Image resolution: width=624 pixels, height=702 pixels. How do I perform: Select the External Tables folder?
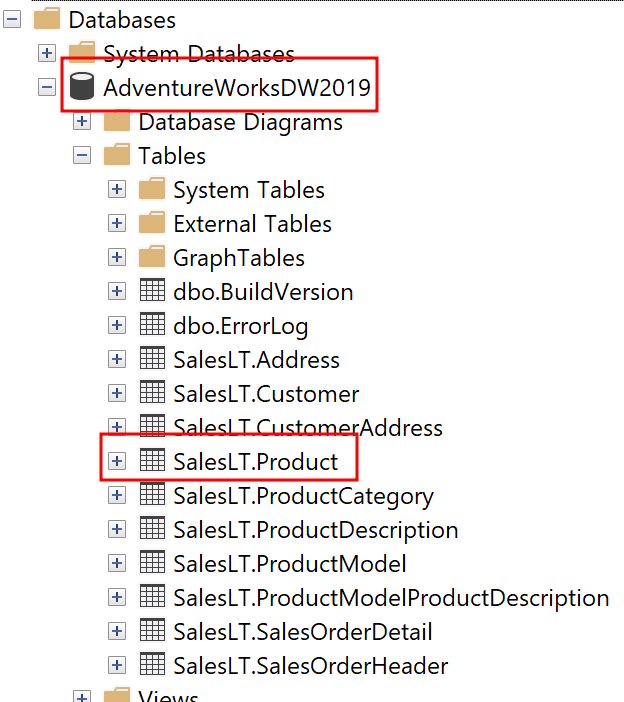pyautogui.click(x=252, y=224)
